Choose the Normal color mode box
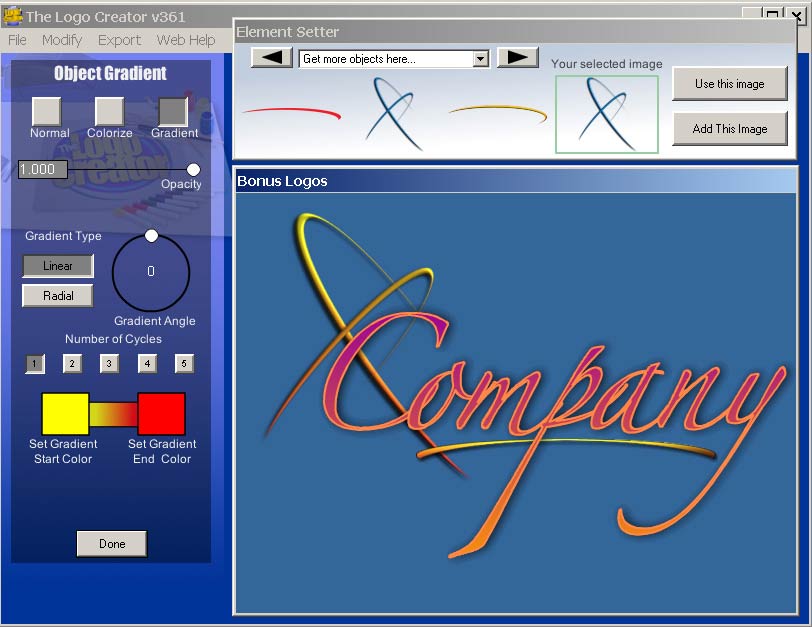This screenshot has width=812, height=627. point(47,111)
